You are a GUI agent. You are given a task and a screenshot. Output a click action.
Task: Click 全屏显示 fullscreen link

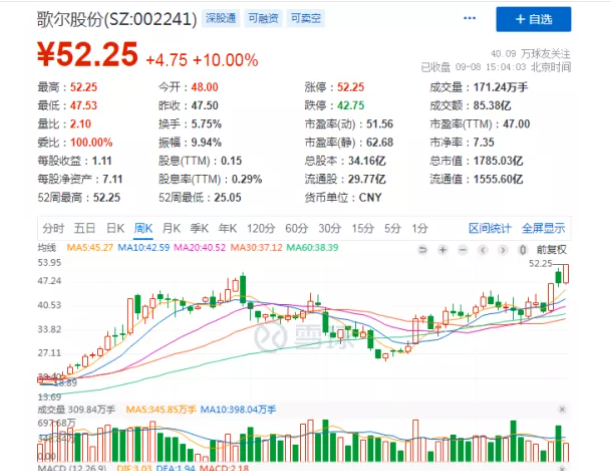543,228
